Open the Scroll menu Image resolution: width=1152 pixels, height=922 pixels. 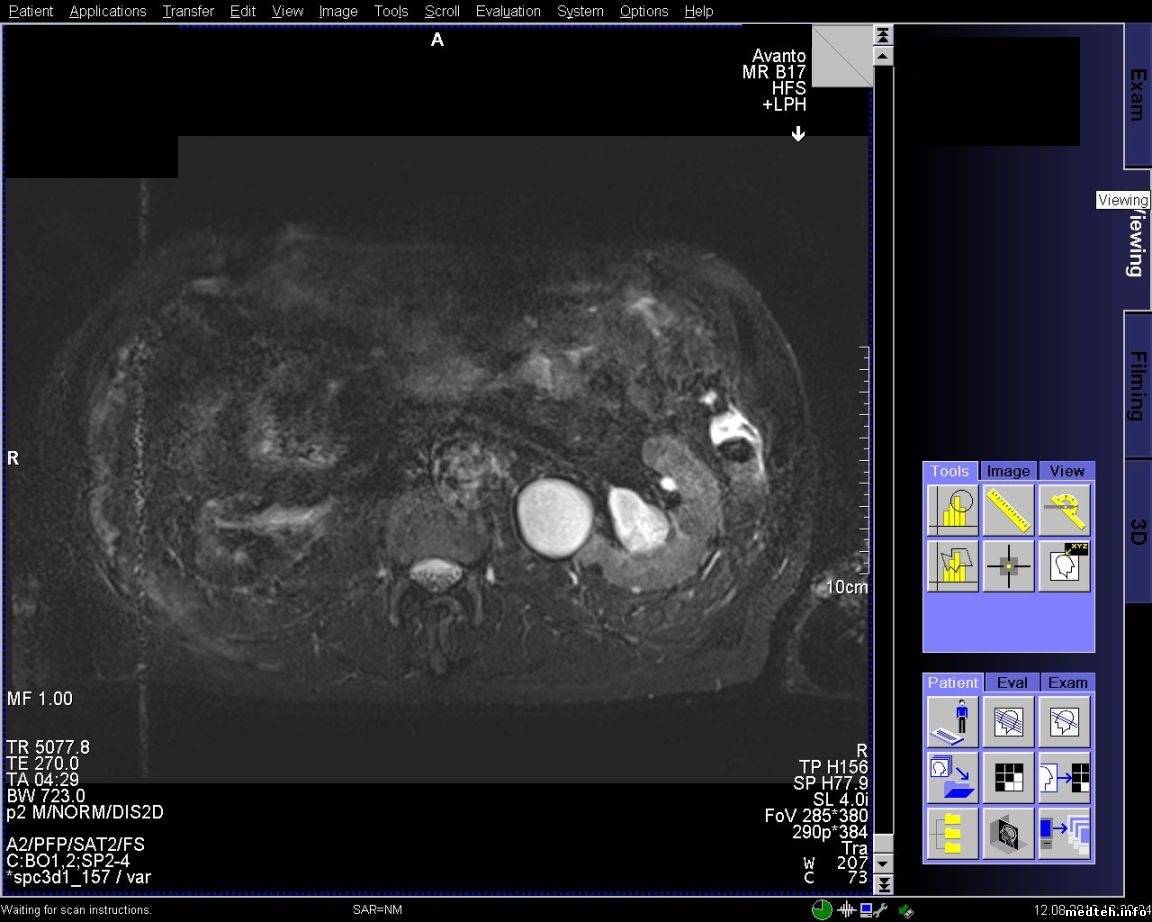[441, 11]
